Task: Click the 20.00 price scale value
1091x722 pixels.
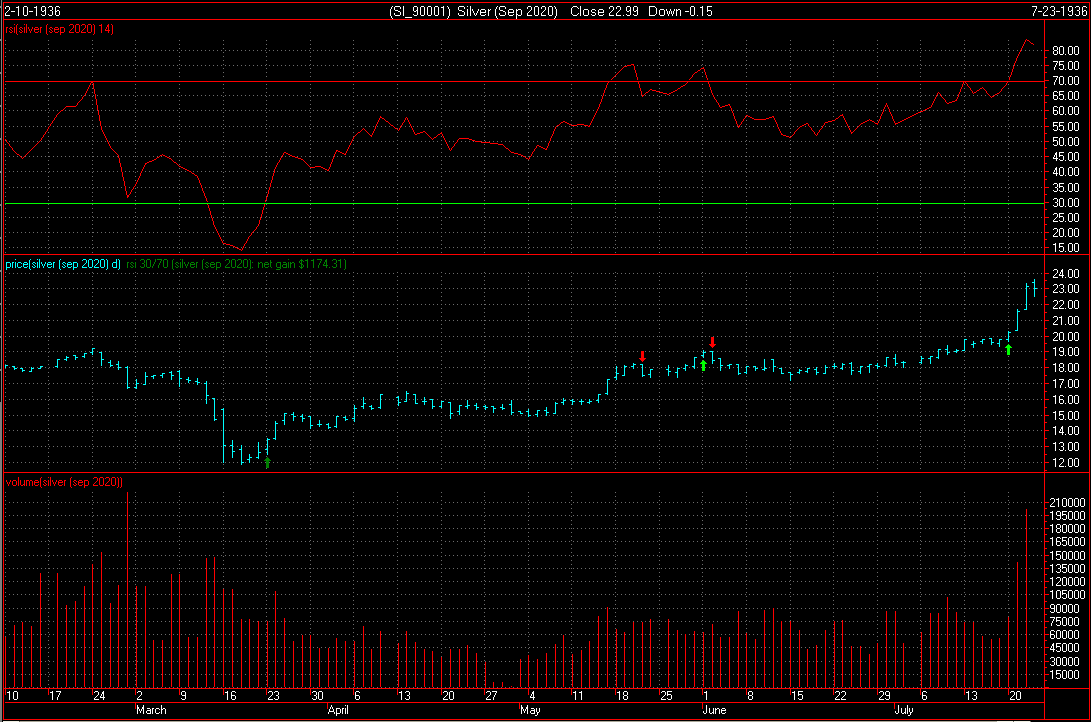Action: coord(1065,337)
